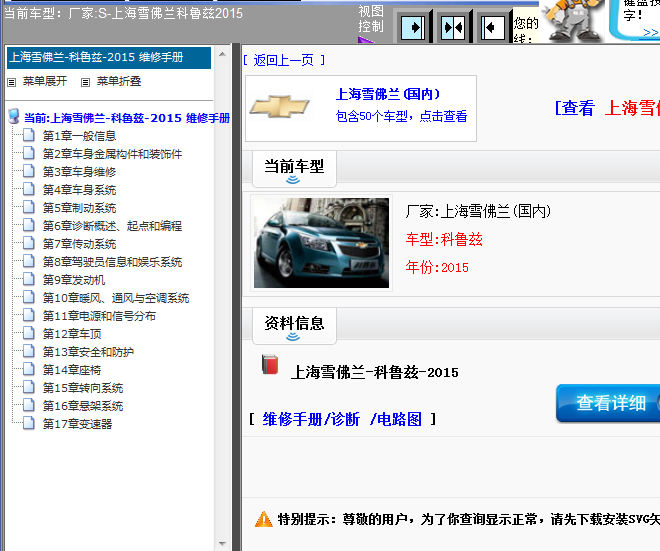
Task: Open chapter 第13章安全和防护
Action: (x=88, y=352)
